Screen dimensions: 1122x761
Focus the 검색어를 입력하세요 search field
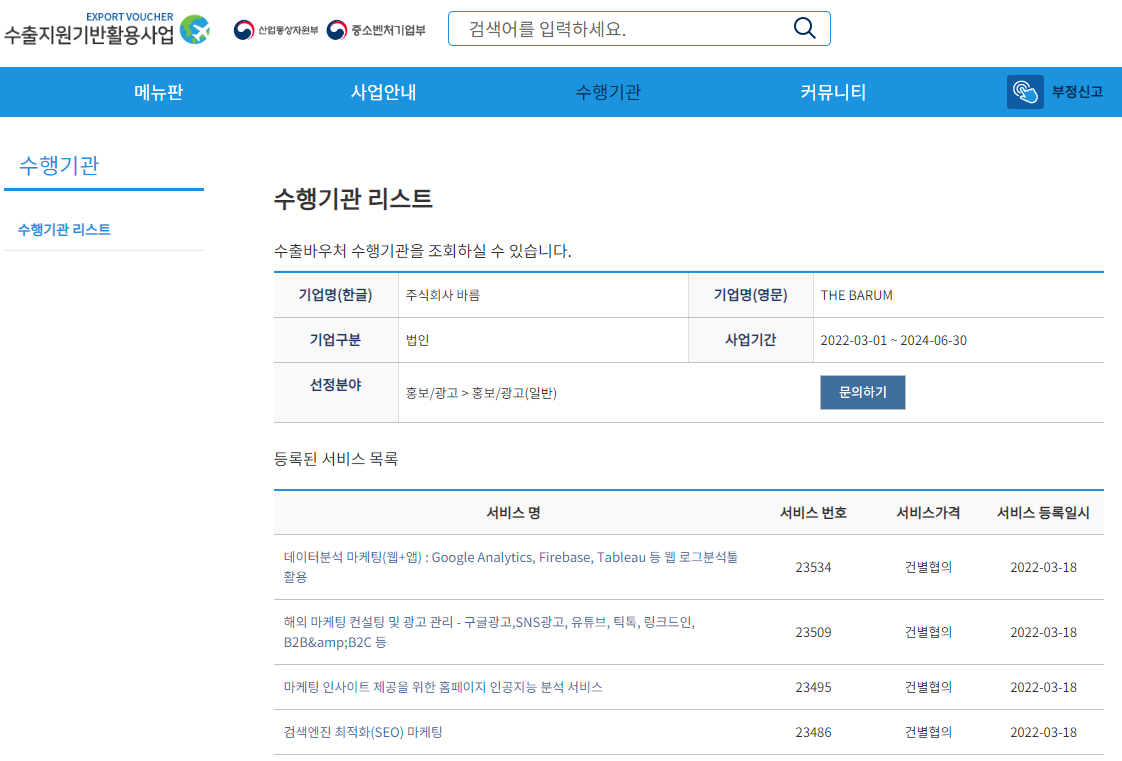coord(639,29)
